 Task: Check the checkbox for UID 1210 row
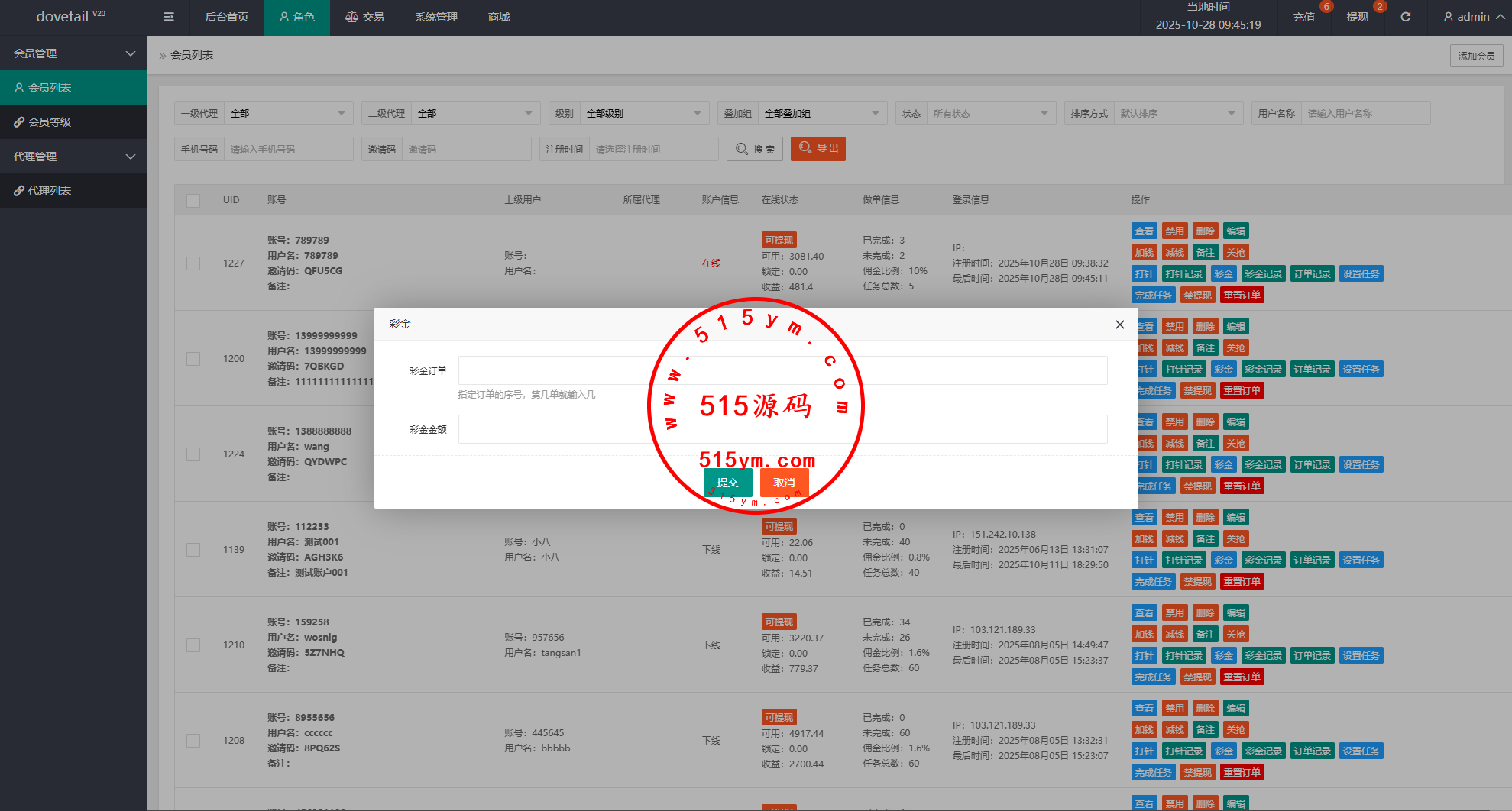click(x=193, y=645)
